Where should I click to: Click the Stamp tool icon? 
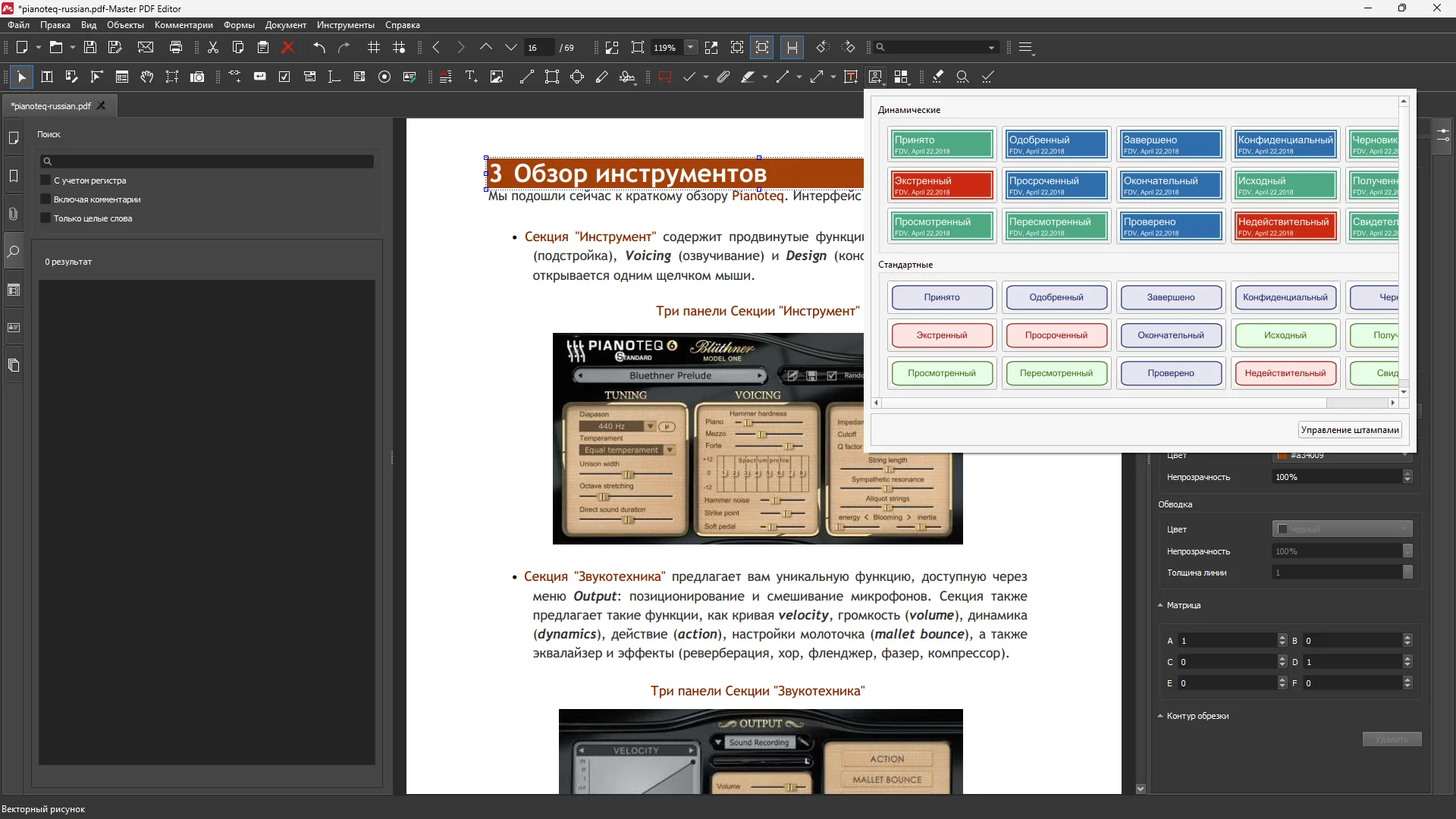pyautogui.click(x=875, y=77)
